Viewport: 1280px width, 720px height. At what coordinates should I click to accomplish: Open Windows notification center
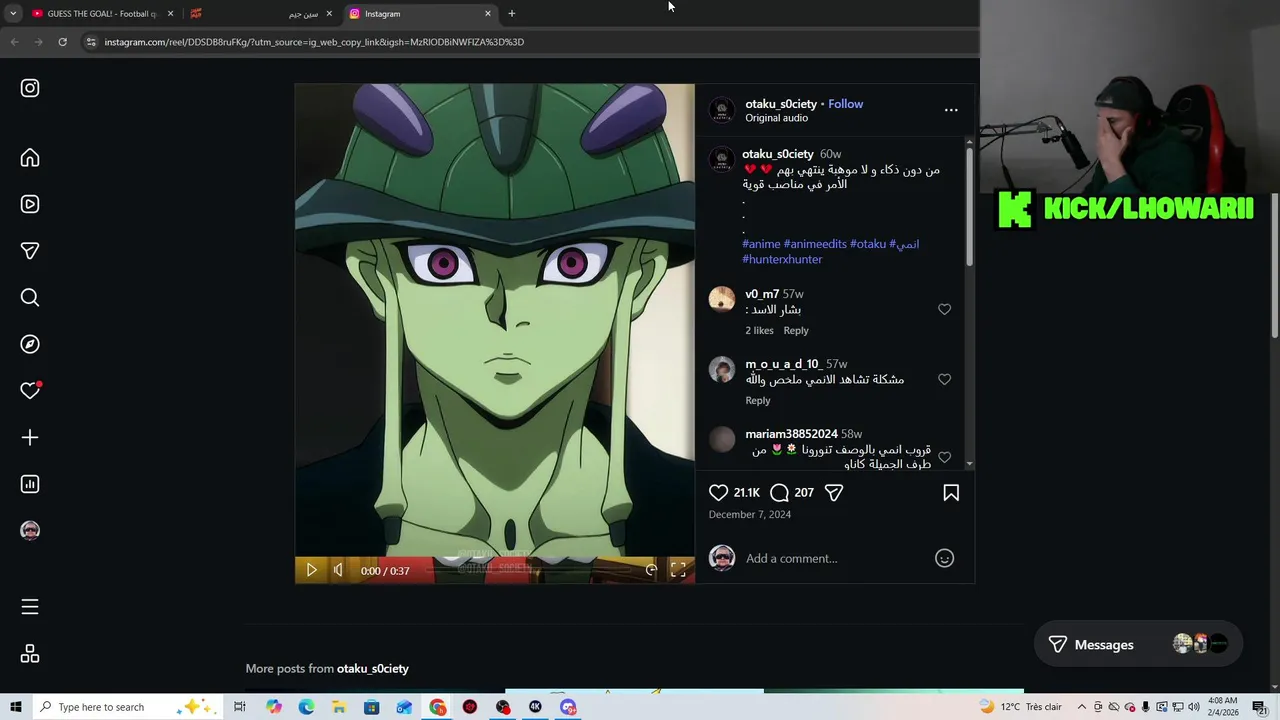(x=1259, y=707)
